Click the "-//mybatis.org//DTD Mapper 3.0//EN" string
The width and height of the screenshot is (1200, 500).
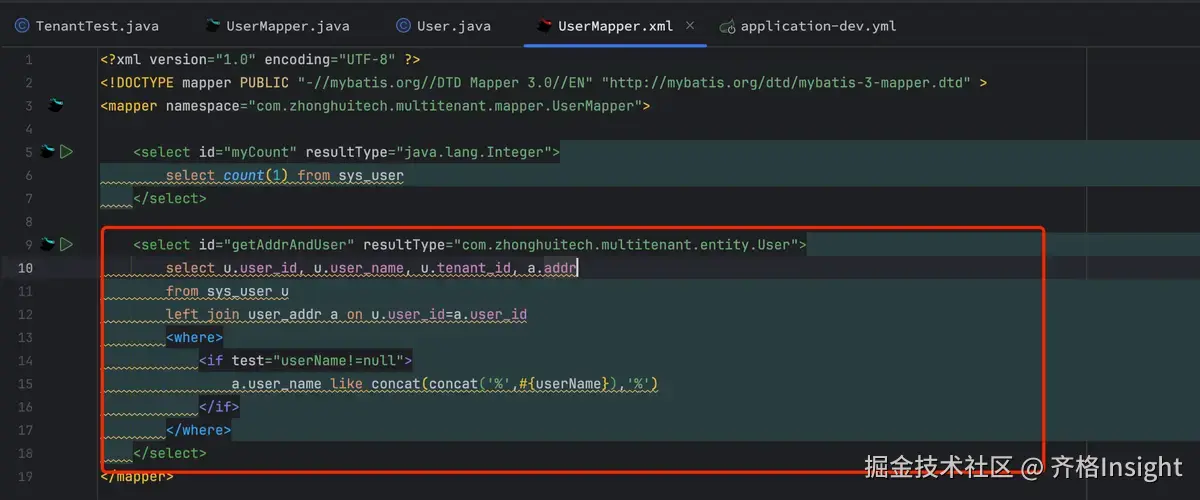click(446, 82)
